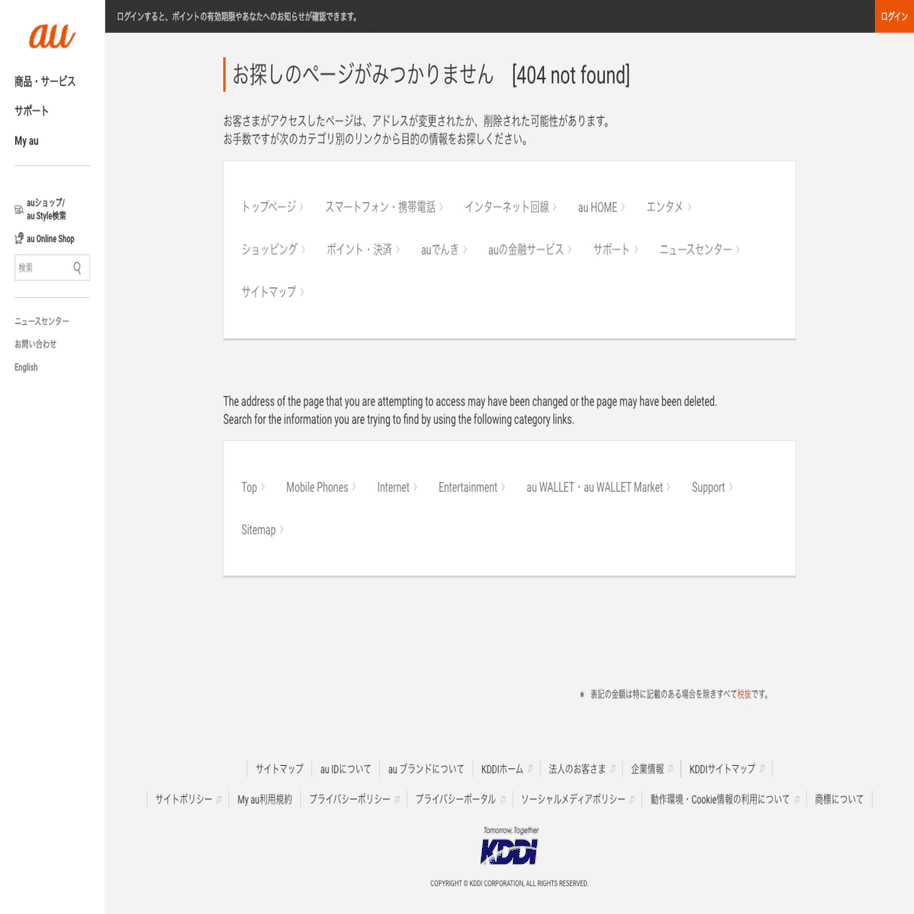Click the ログイン button
This screenshot has width=914, height=914.
893,17
